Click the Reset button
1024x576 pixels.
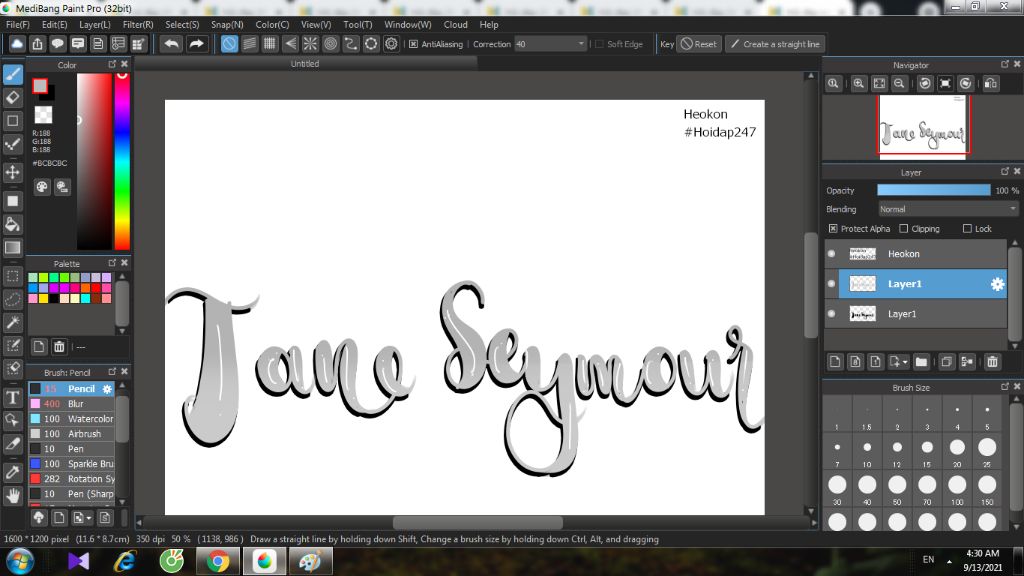pos(699,44)
